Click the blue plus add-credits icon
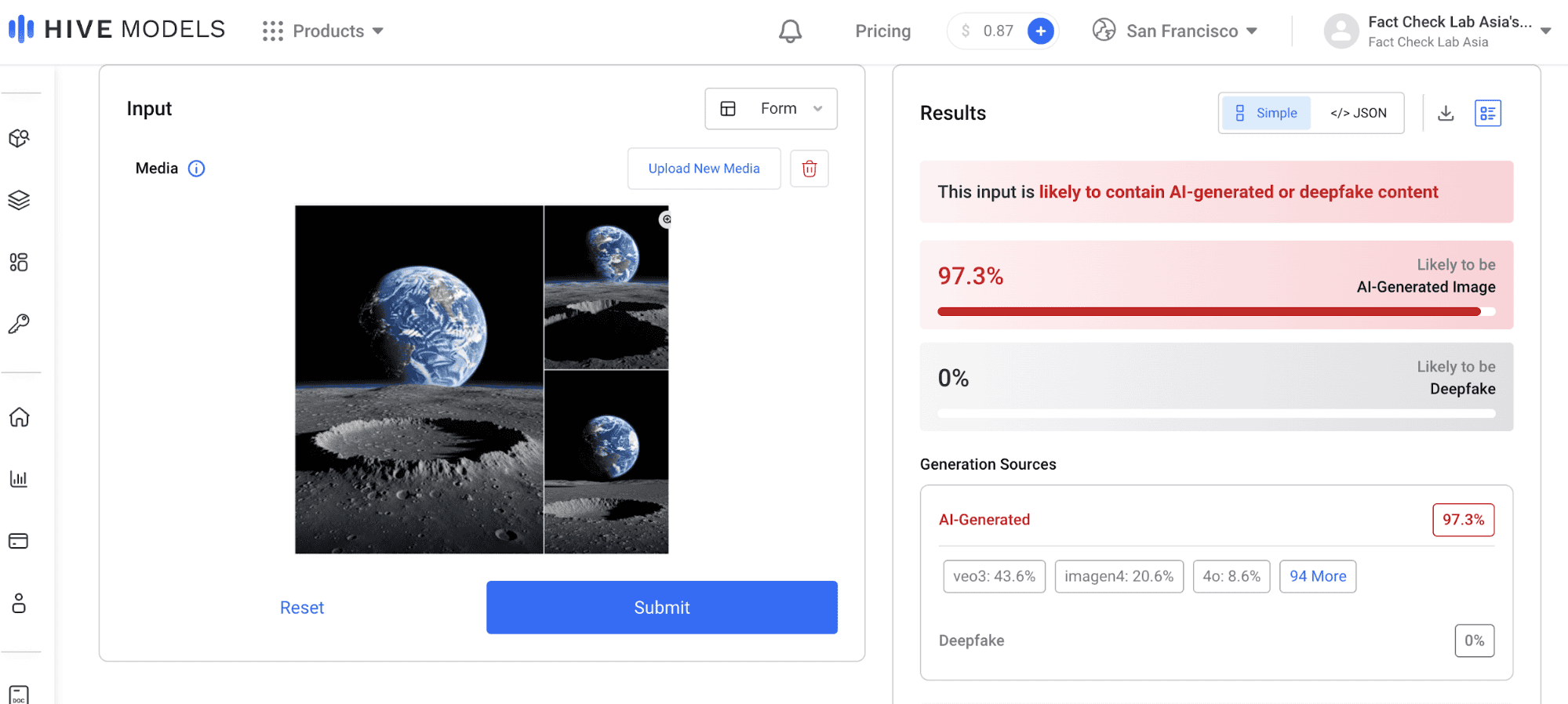 coord(1040,31)
